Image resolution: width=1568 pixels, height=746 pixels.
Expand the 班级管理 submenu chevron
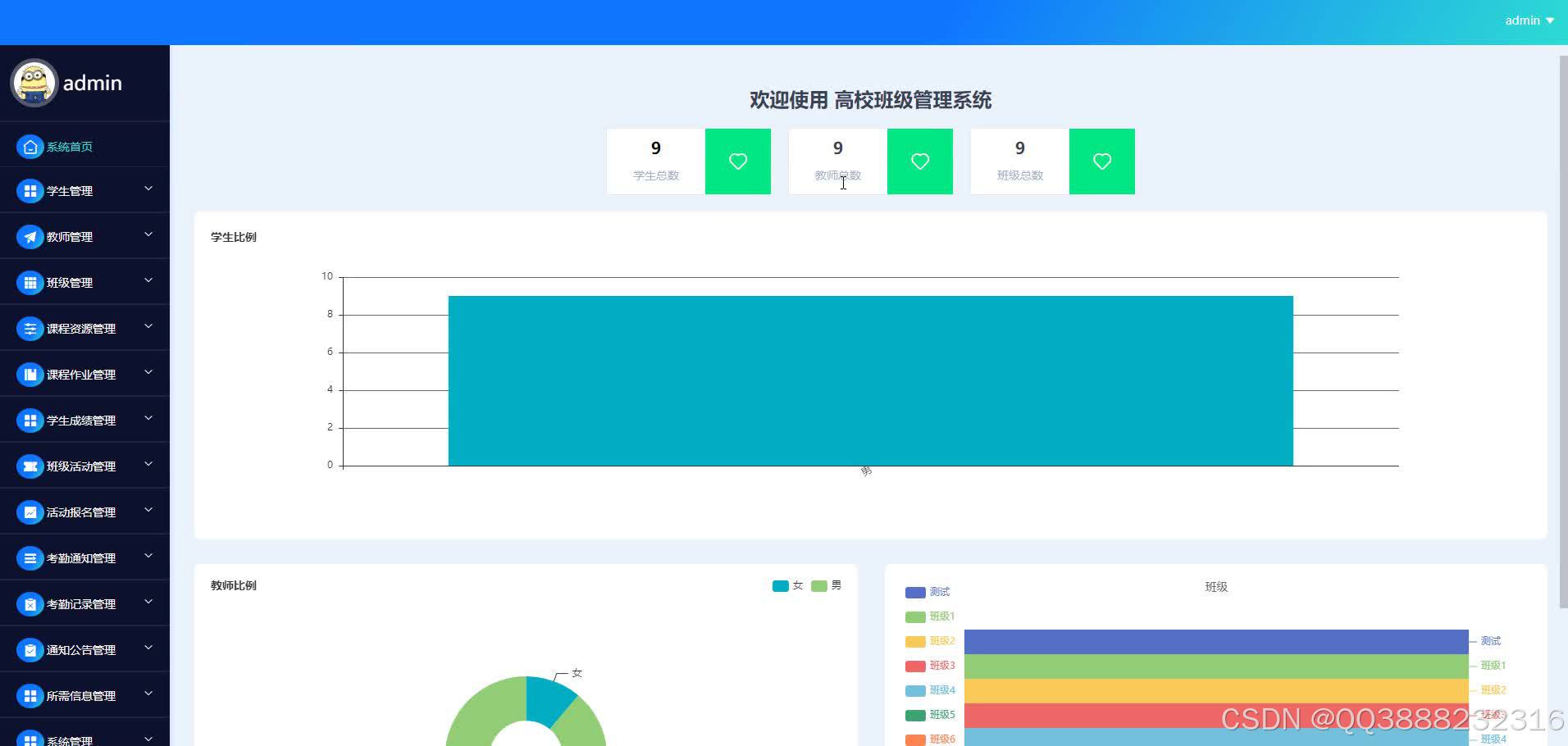coord(148,280)
